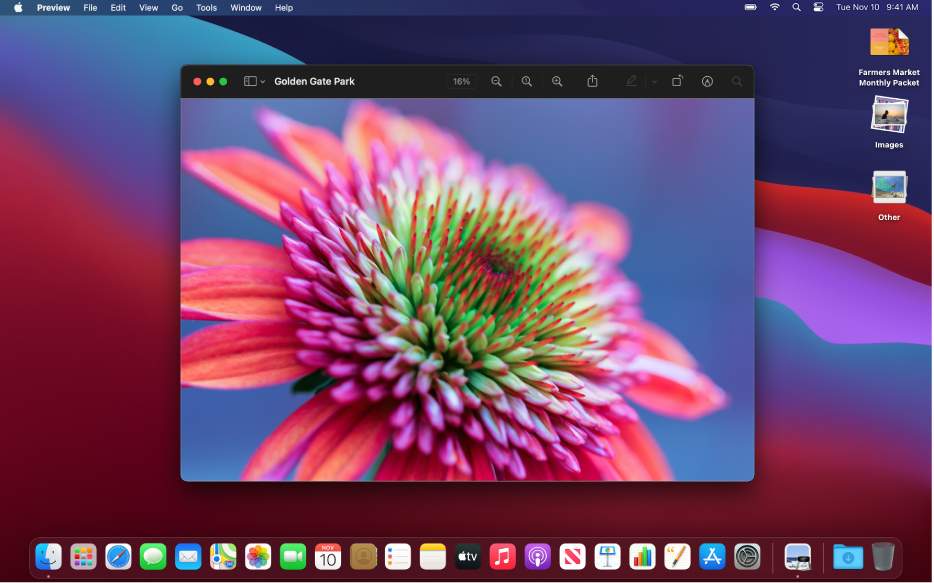
Task: Launch Safari from the Dock
Action: [x=118, y=557]
